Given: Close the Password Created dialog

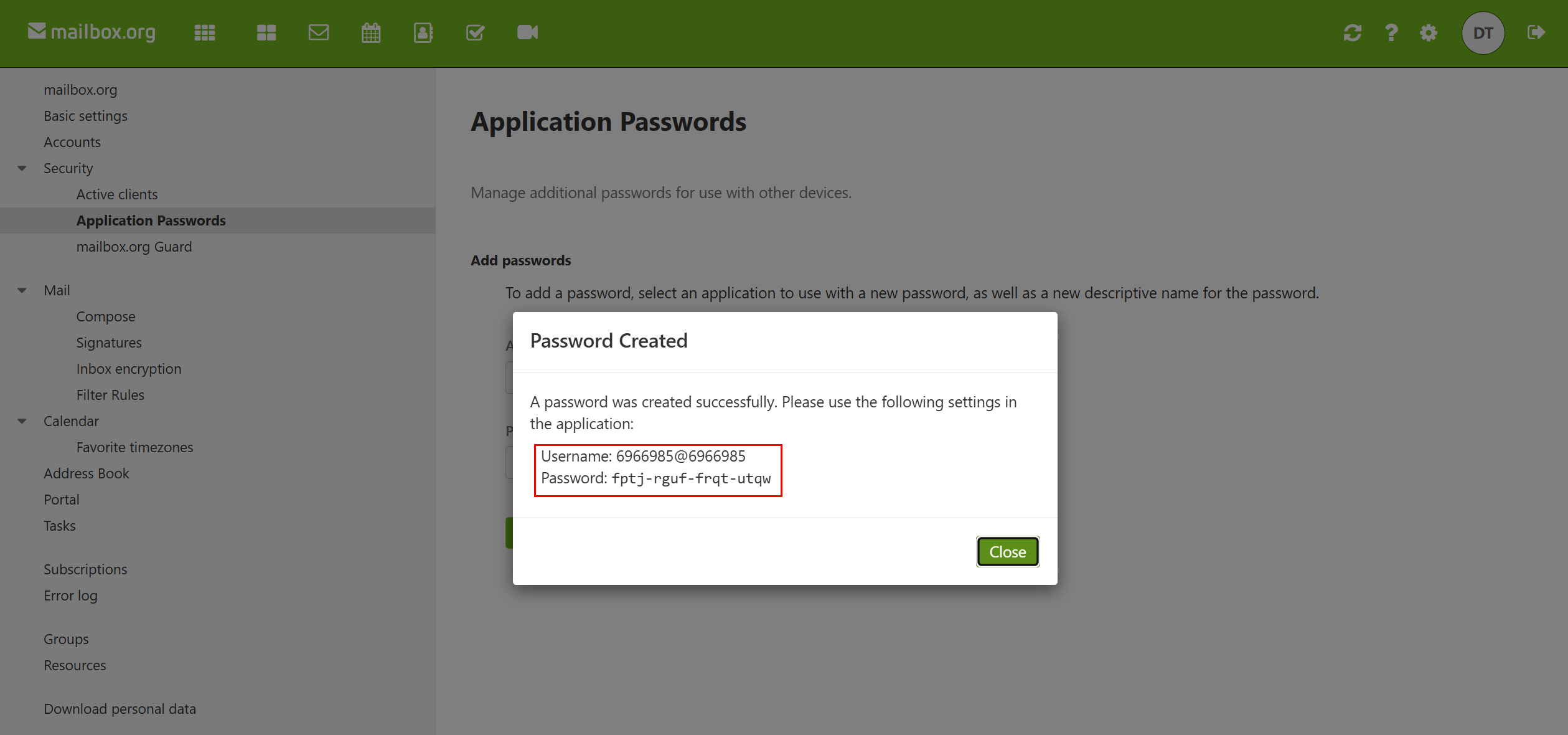Looking at the screenshot, I should (1007, 551).
